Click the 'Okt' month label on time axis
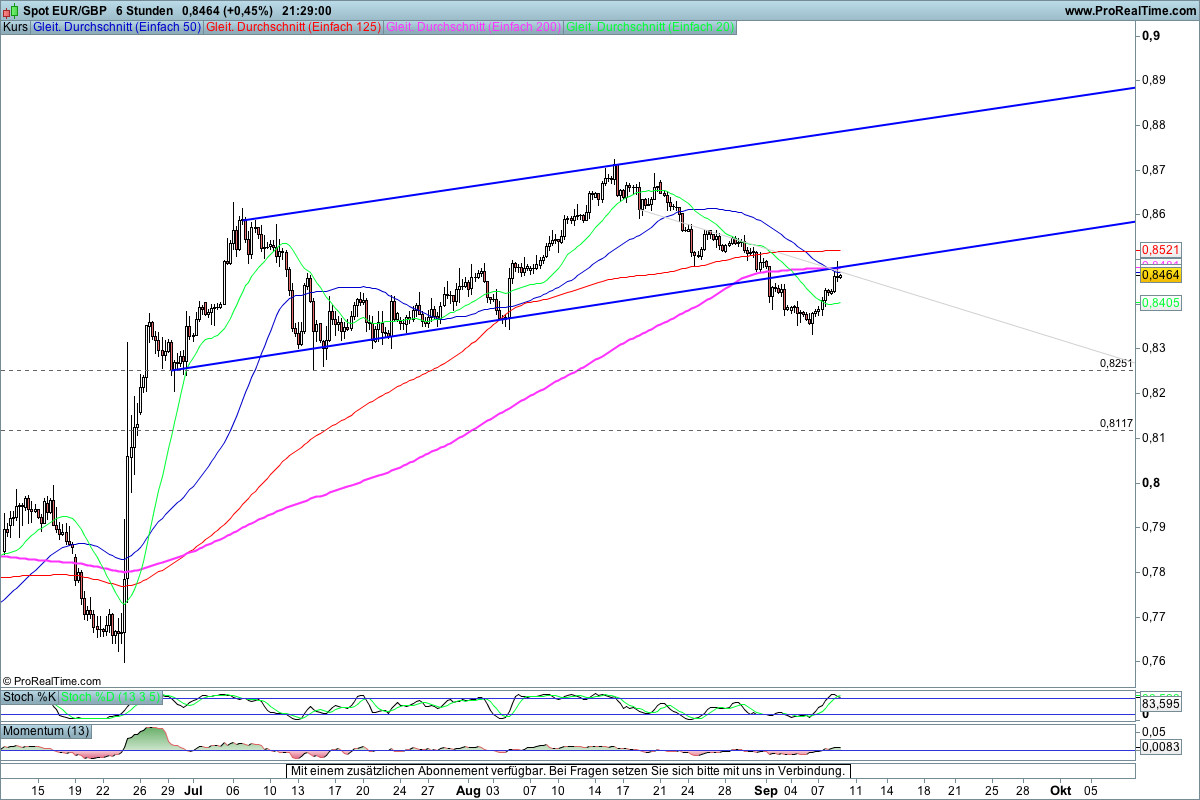 [1059, 790]
